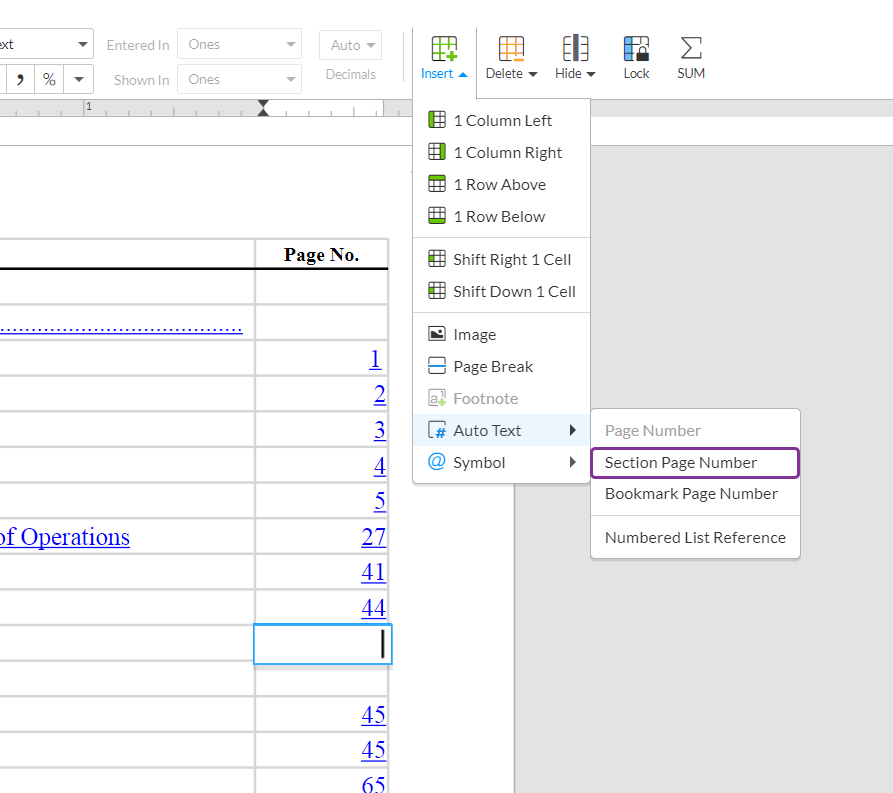Open the Shown In units dropdown
Image resolution: width=893 pixels, height=793 pixels.
[x=238, y=79]
